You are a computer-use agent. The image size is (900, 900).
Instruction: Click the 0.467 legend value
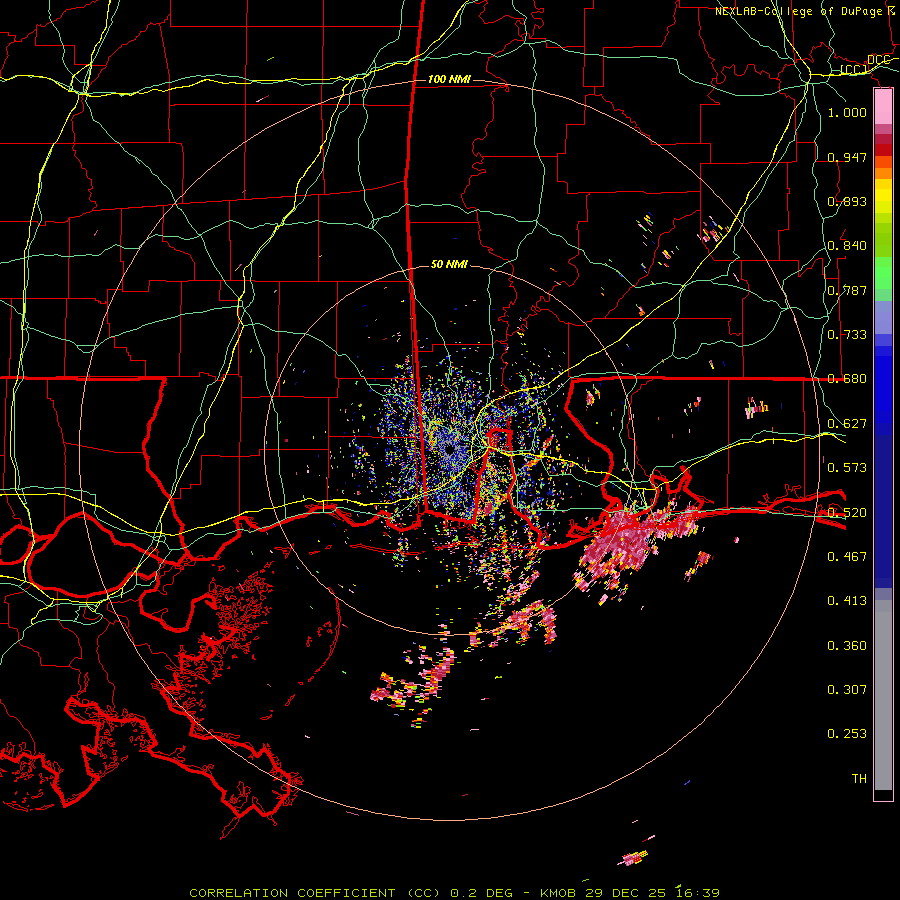(847, 556)
